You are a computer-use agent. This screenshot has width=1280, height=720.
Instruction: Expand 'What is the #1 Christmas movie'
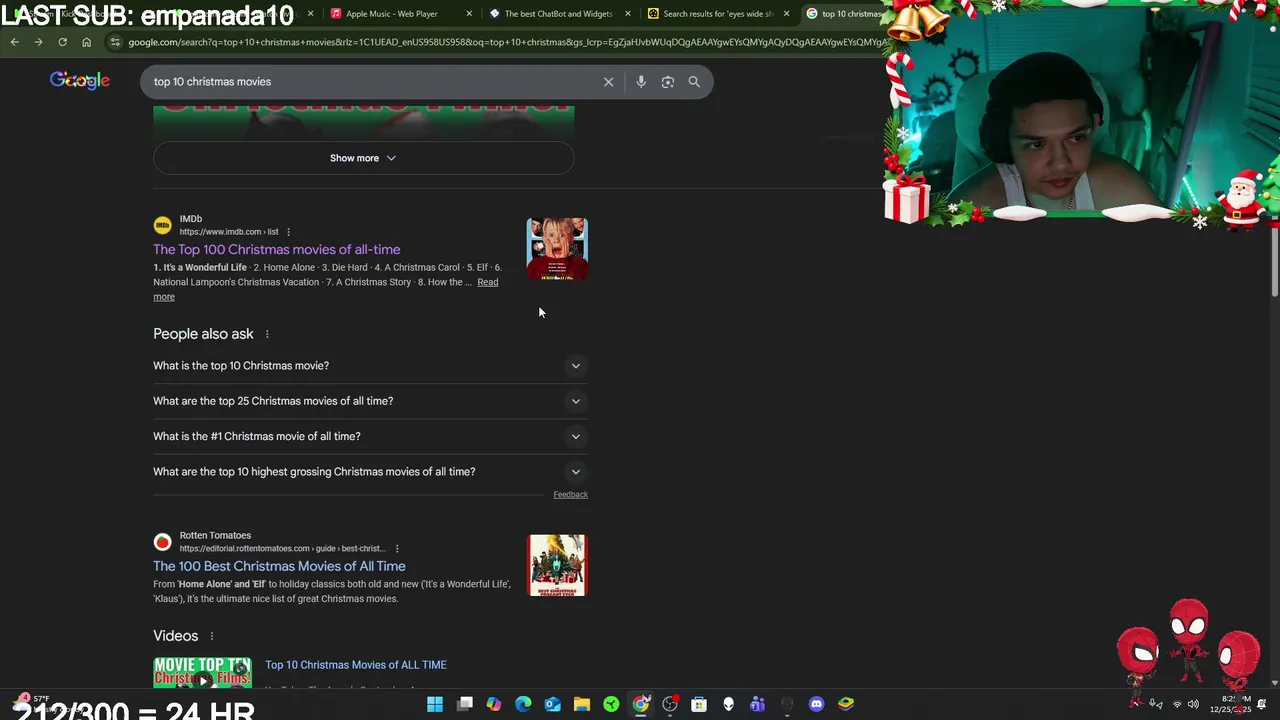(370, 436)
